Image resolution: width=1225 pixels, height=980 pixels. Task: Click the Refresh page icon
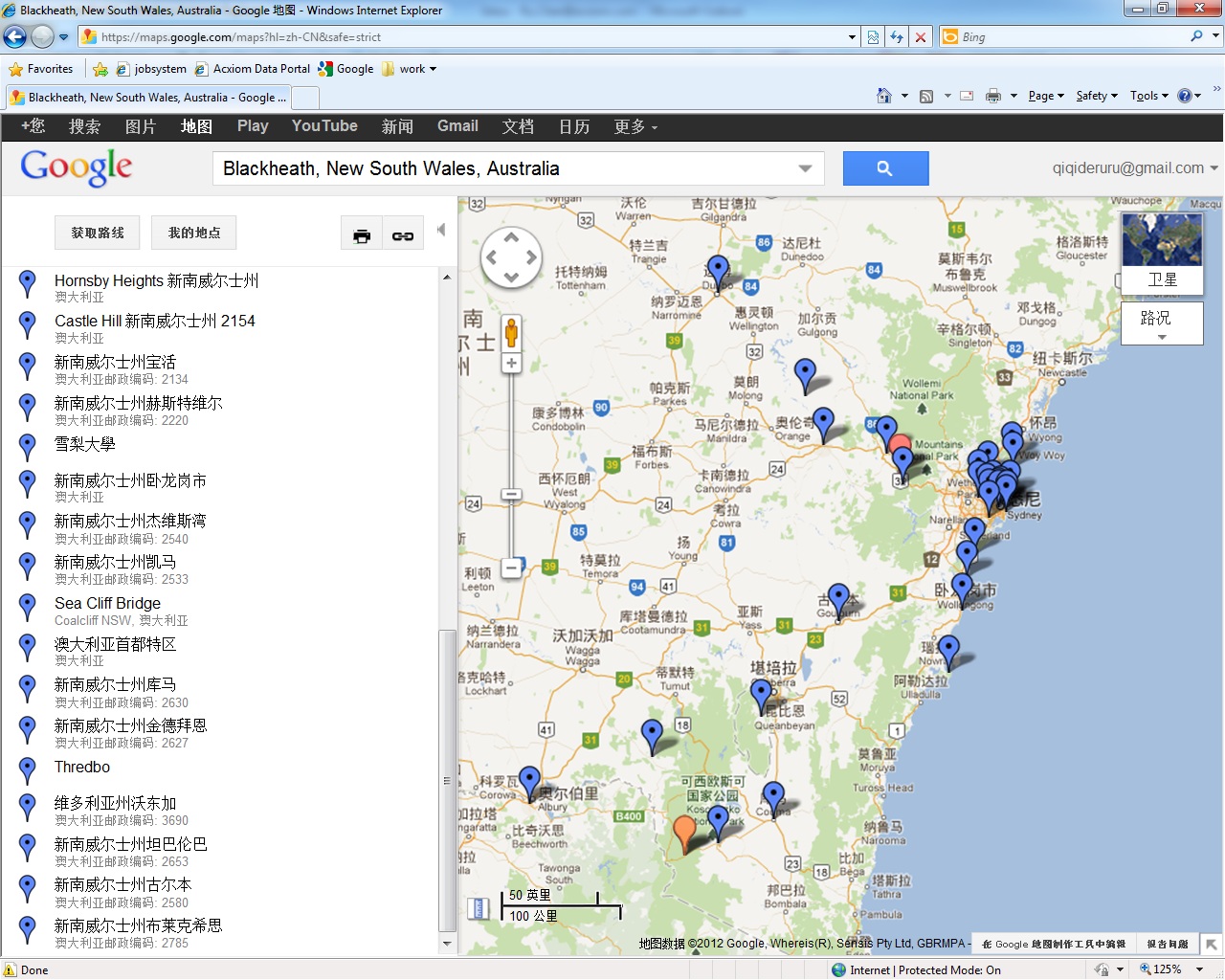(x=897, y=37)
